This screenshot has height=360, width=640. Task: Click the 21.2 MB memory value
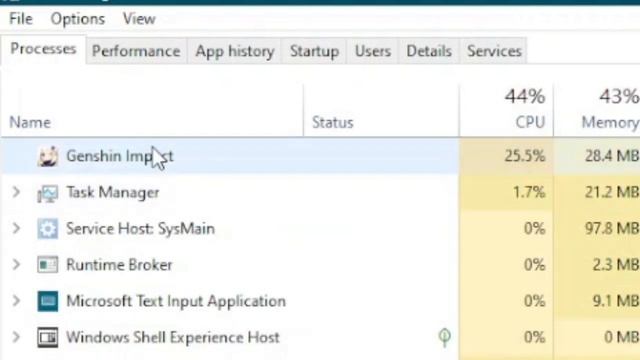[x=611, y=192]
